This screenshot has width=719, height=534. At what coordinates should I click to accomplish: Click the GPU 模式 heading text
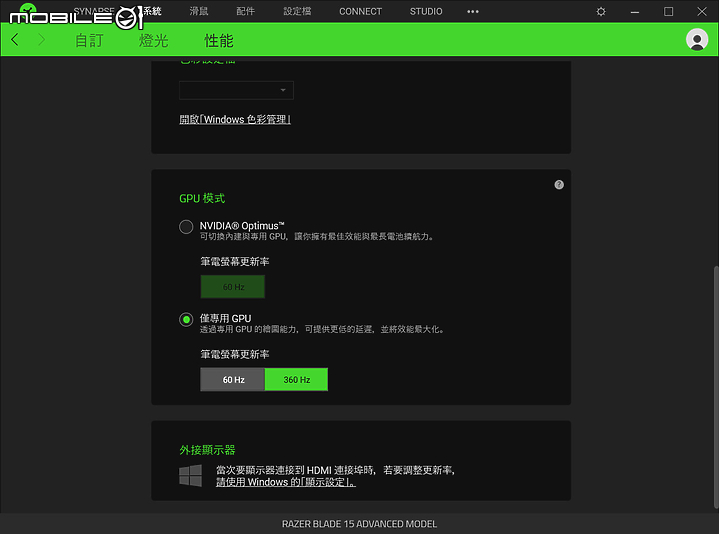pos(202,198)
